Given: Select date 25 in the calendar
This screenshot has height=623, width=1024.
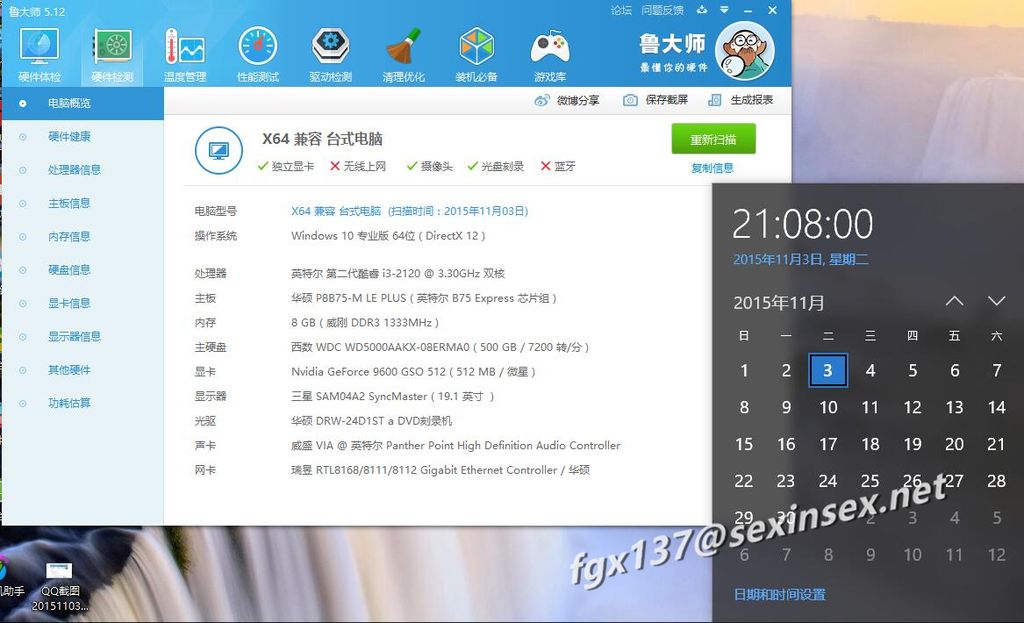Looking at the screenshot, I should 870,481.
